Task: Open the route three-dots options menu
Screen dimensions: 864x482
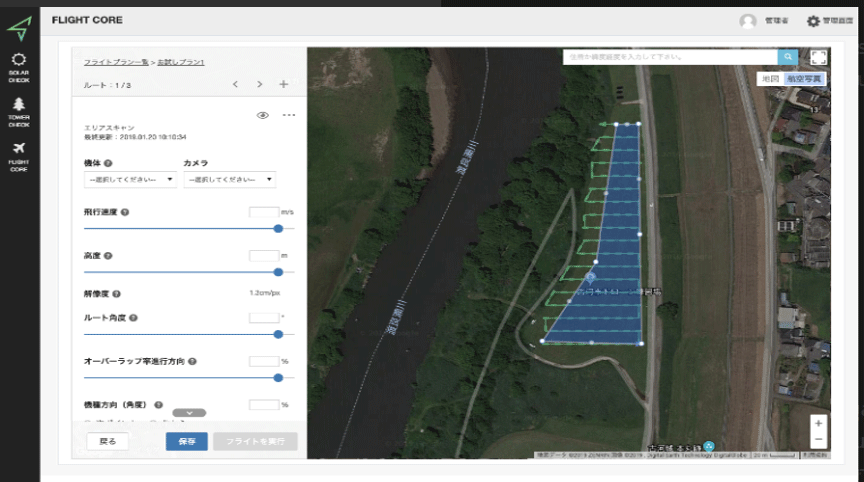Action: [289, 115]
